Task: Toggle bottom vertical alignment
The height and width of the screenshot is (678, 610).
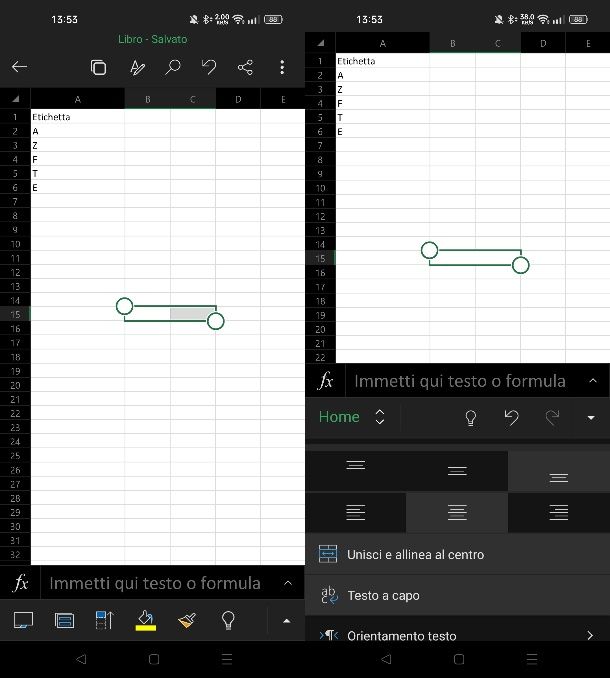Action: click(559, 471)
